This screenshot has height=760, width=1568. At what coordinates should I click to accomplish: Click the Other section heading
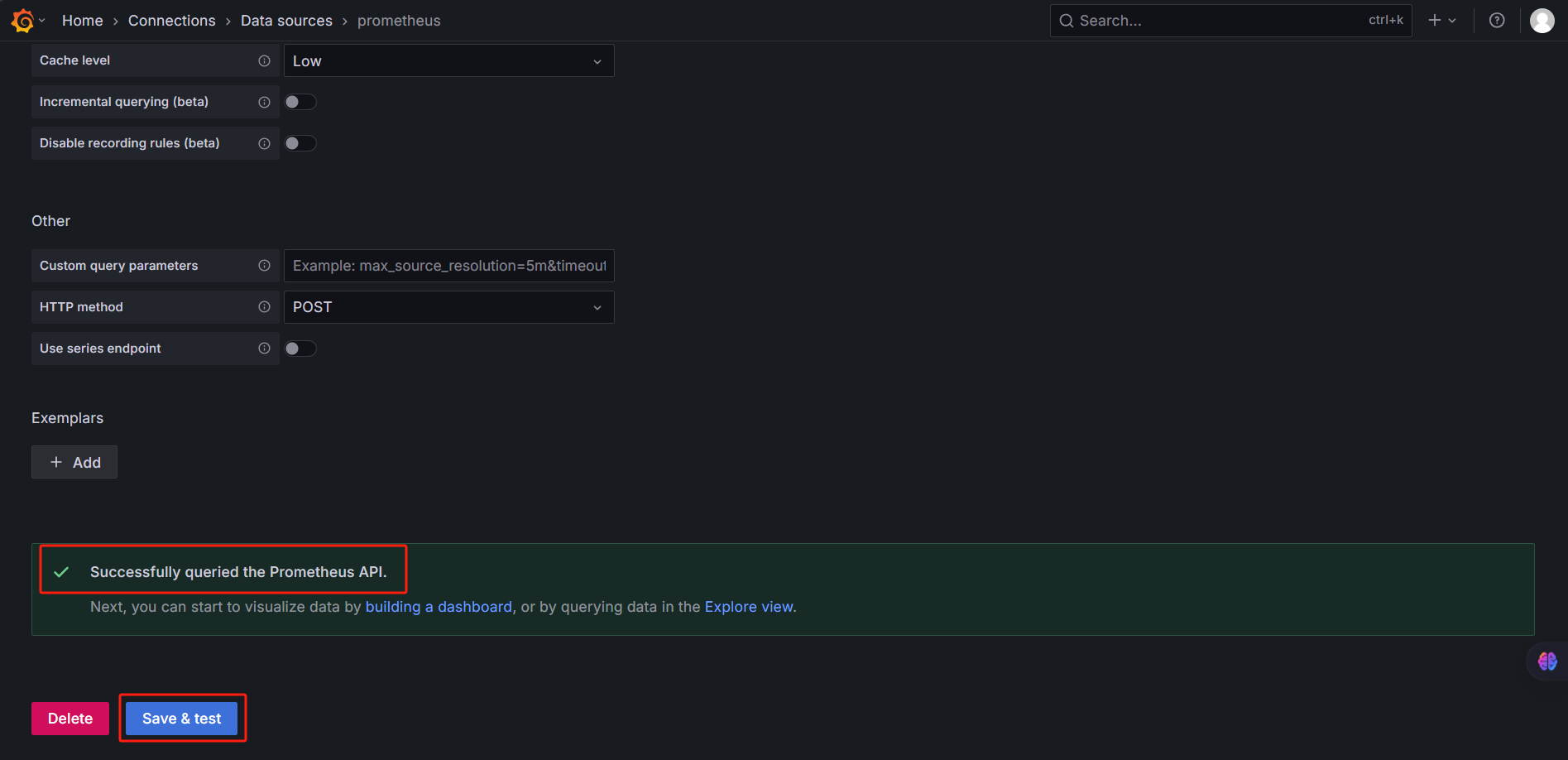pyautogui.click(x=51, y=221)
